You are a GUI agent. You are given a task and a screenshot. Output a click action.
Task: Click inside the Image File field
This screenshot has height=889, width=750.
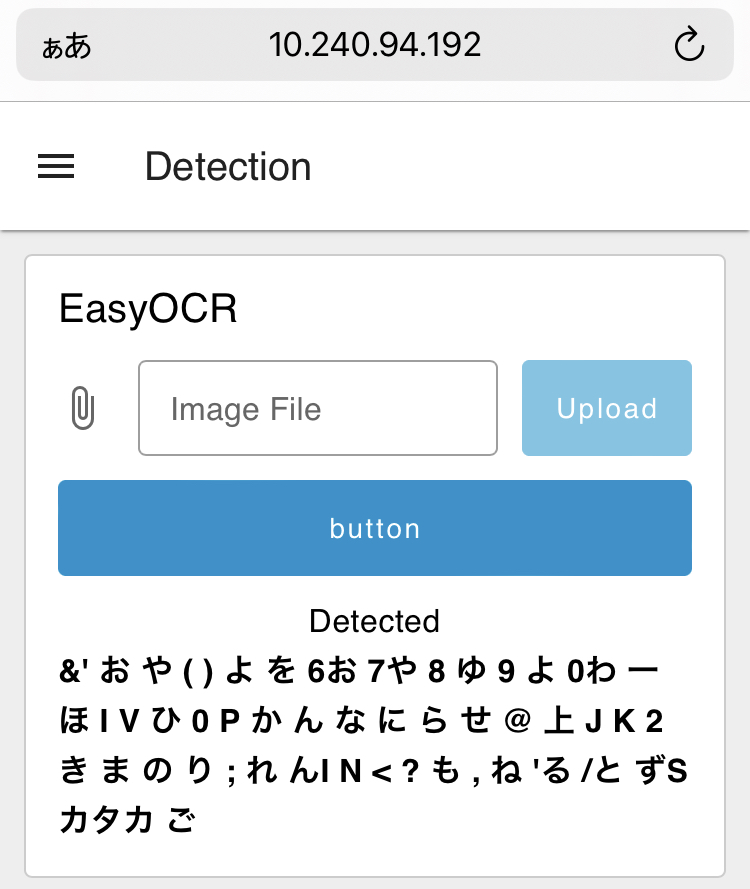point(317,408)
